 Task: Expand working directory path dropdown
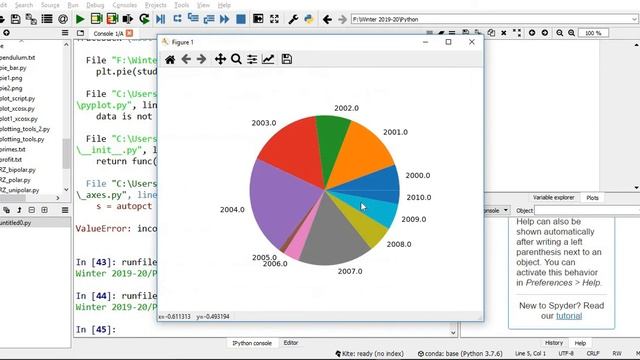[x=634, y=19]
